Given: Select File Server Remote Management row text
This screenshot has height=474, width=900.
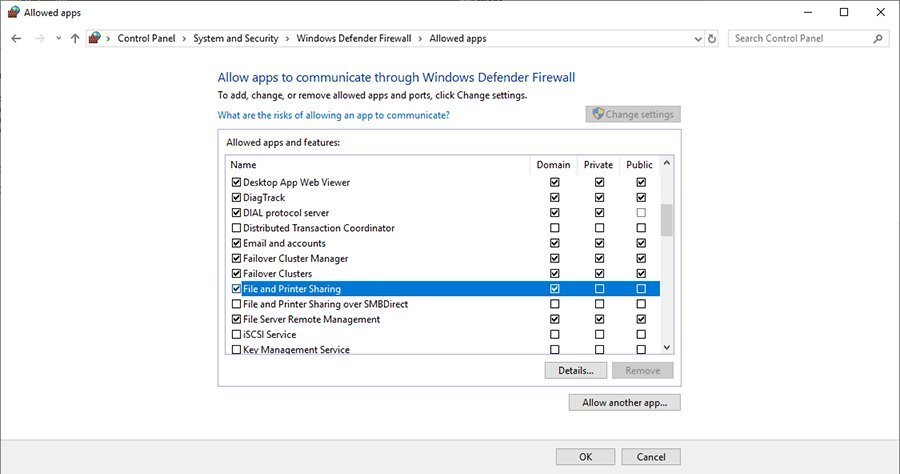Looking at the screenshot, I should coord(311,319).
